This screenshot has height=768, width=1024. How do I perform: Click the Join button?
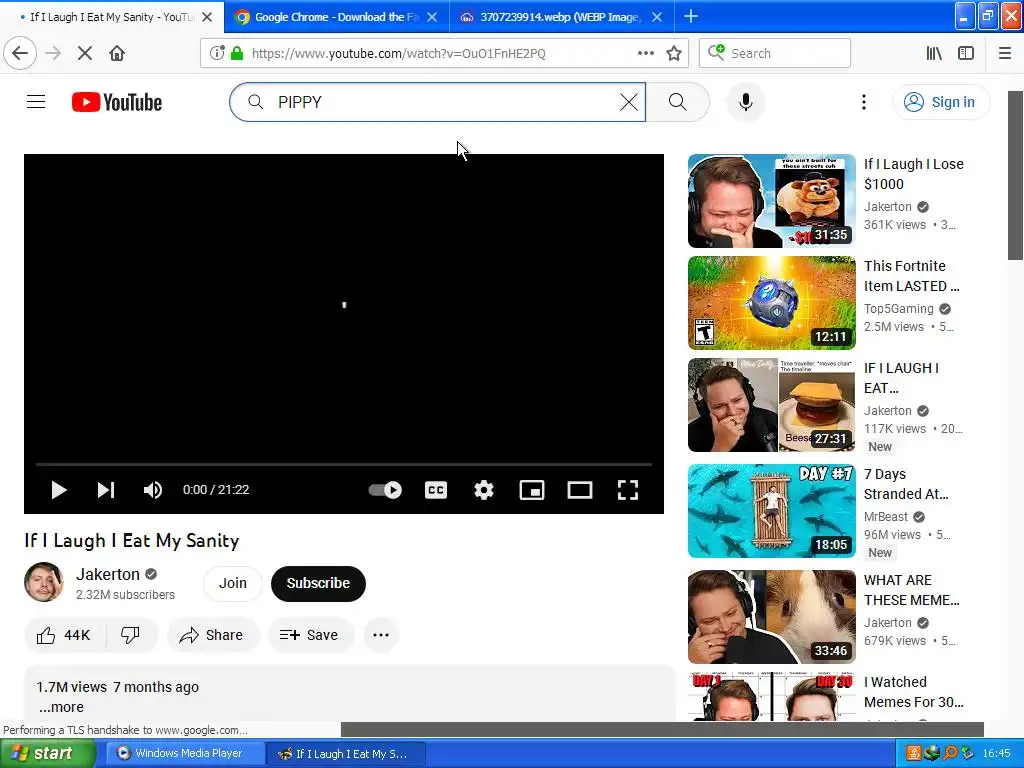[232, 583]
